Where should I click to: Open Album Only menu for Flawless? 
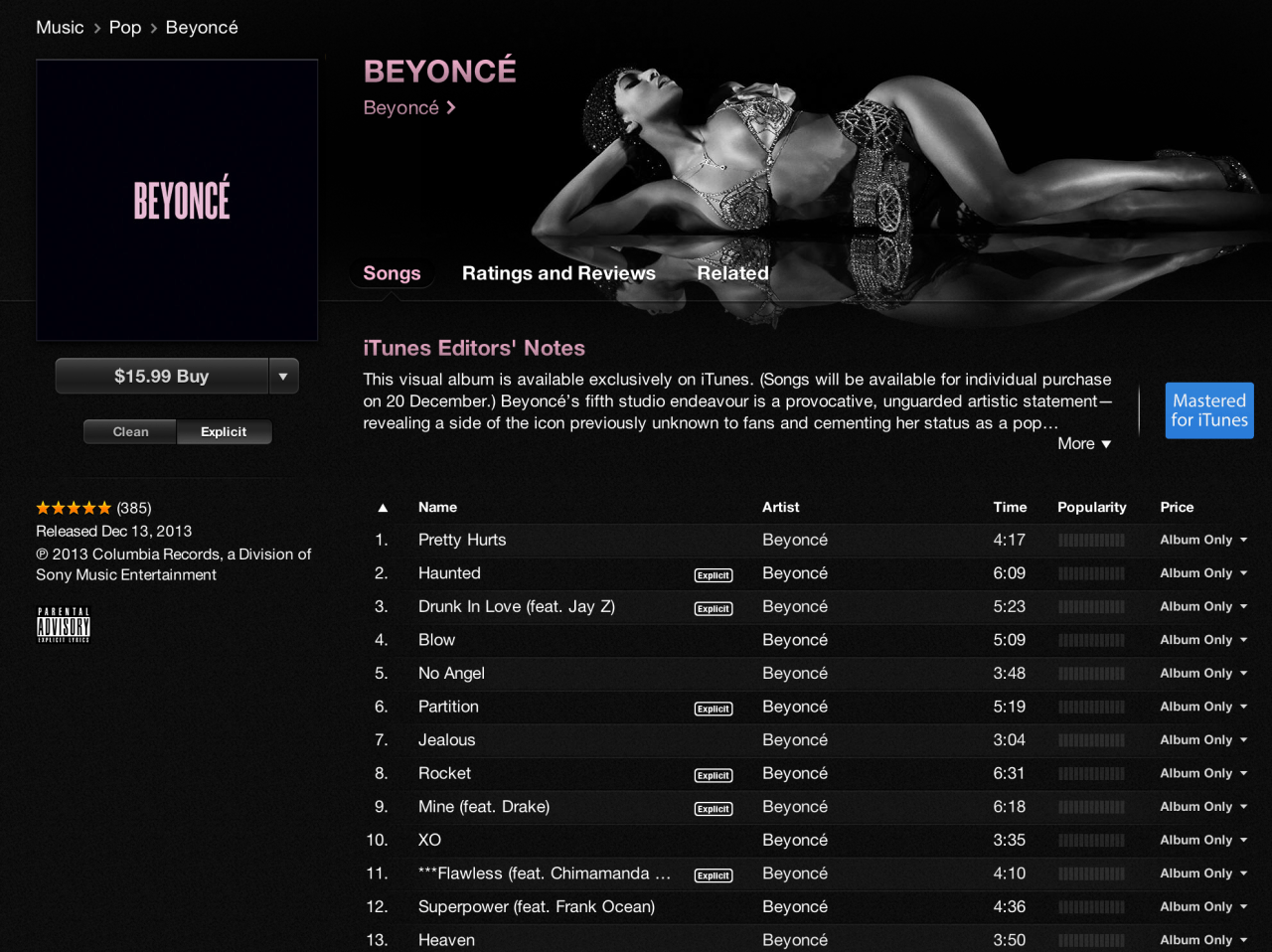point(1203,873)
